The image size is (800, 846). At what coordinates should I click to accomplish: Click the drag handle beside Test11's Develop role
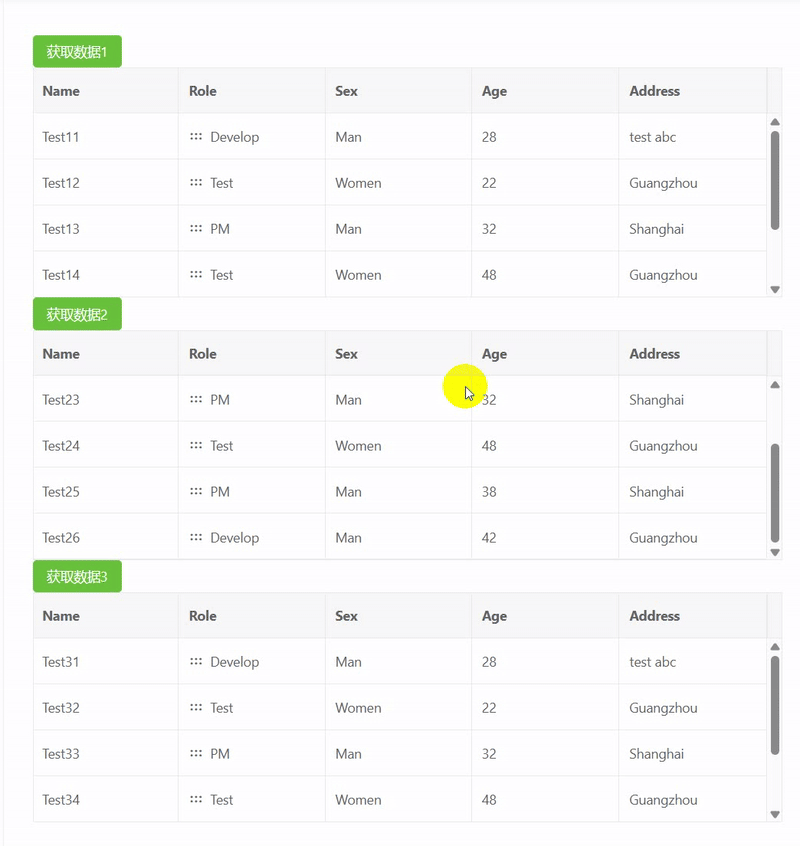coord(197,137)
